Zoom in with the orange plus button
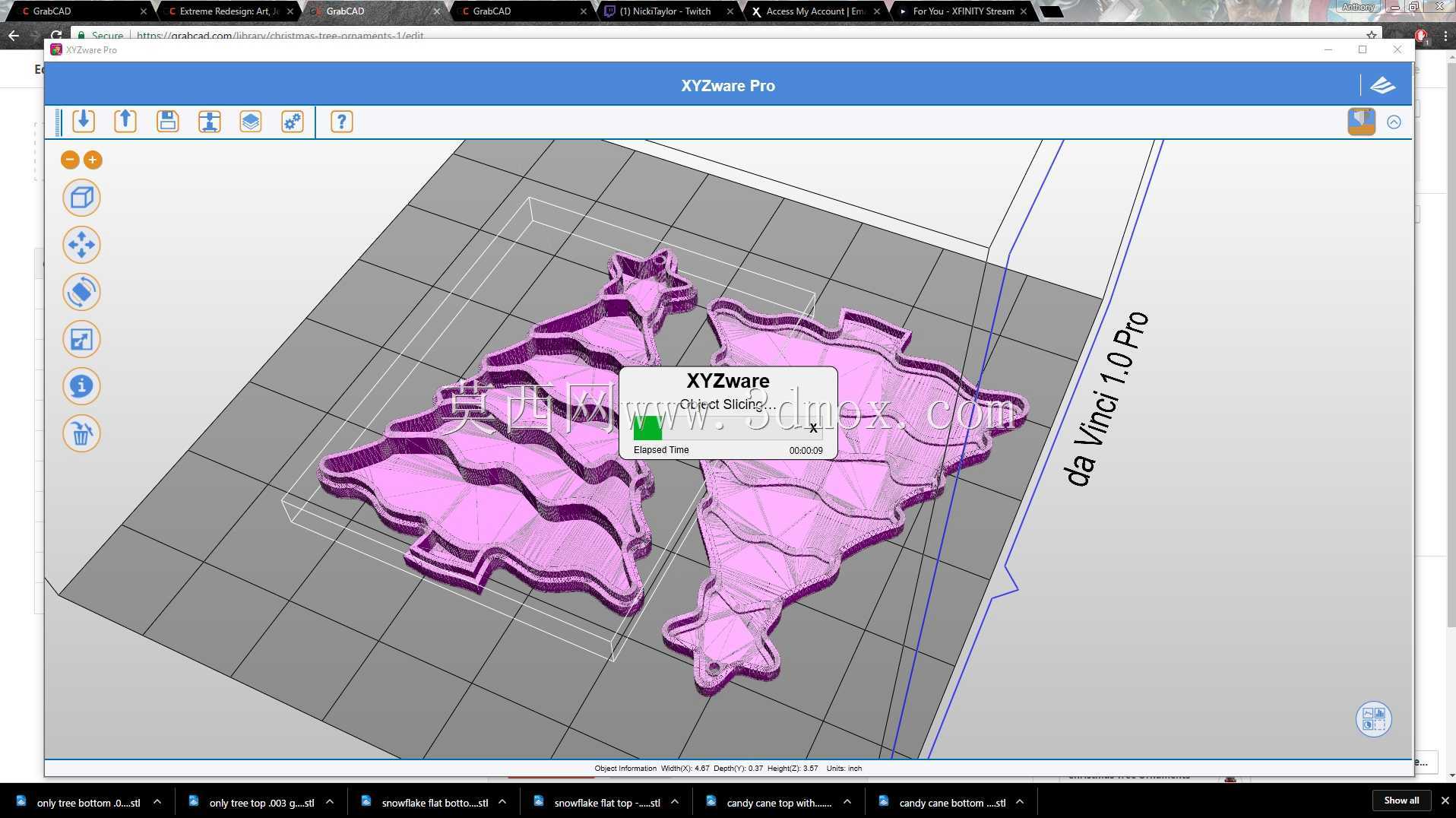This screenshot has height=818, width=1456. [x=93, y=160]
